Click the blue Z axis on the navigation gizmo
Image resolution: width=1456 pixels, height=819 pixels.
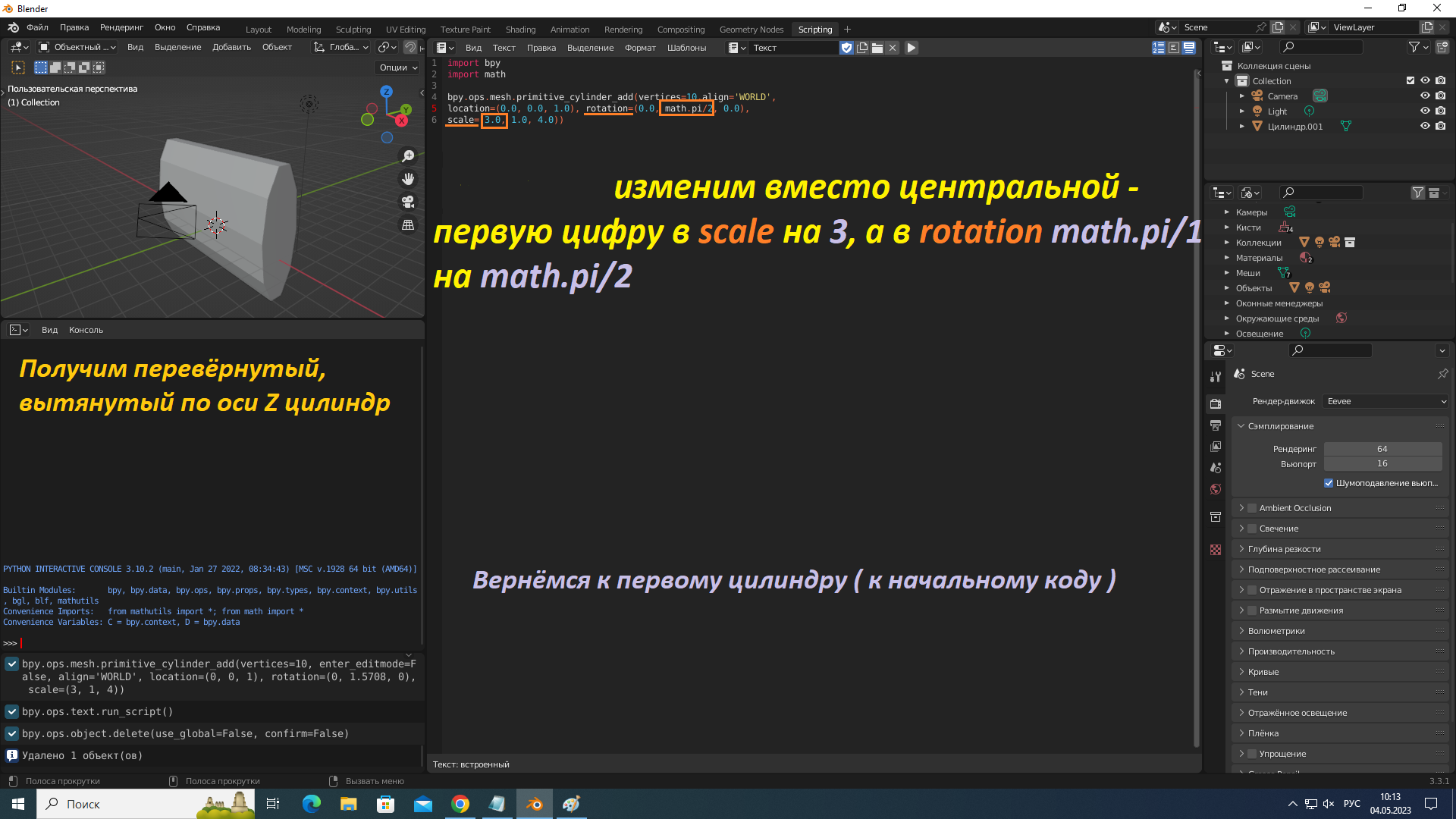(x=387, y=91)
